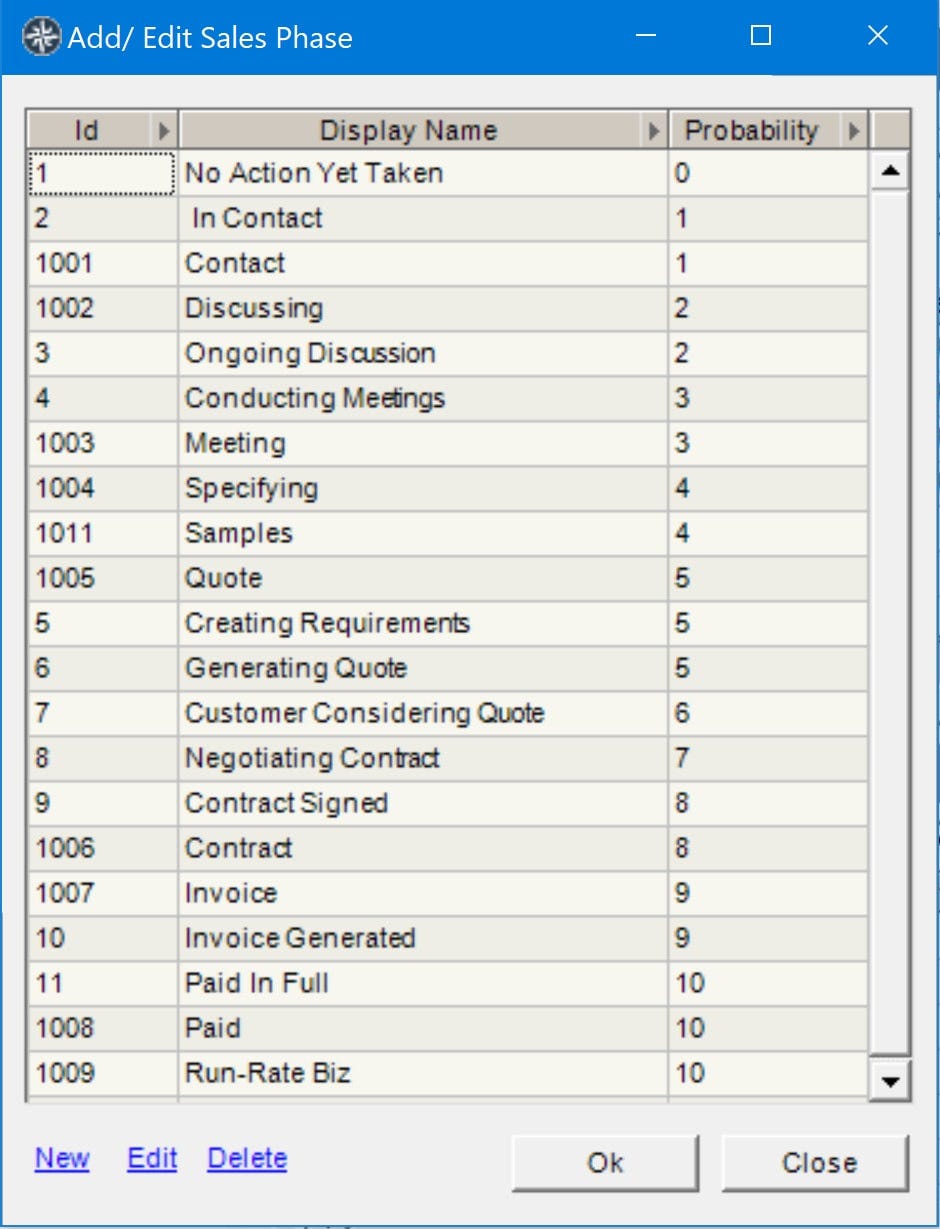Confirm with the Ok button
This screenshot has height=1229, width=940.
tap(606, 1163)
